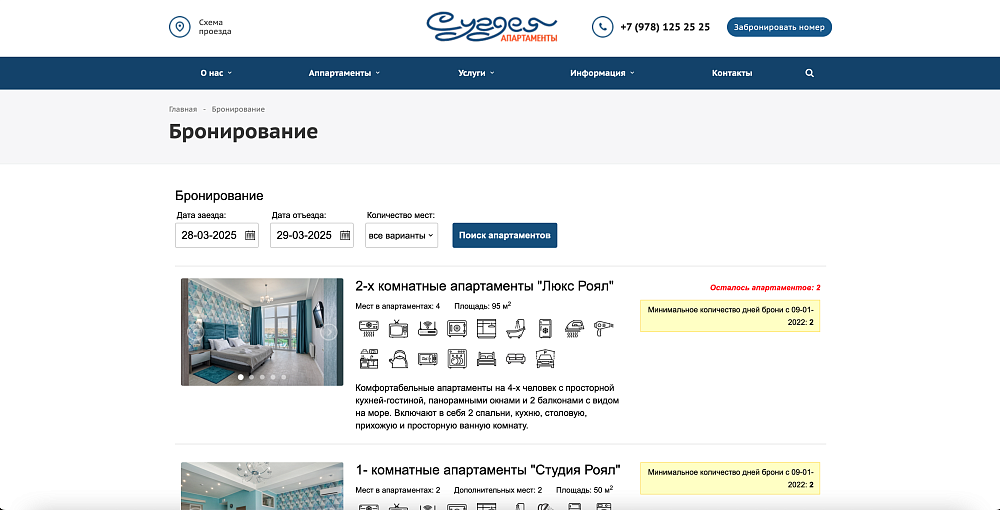The width and height of the screenshot is (1000, 510).
Task: Open the Люкс Роял bedroom photo
Action: coord(262,332)
